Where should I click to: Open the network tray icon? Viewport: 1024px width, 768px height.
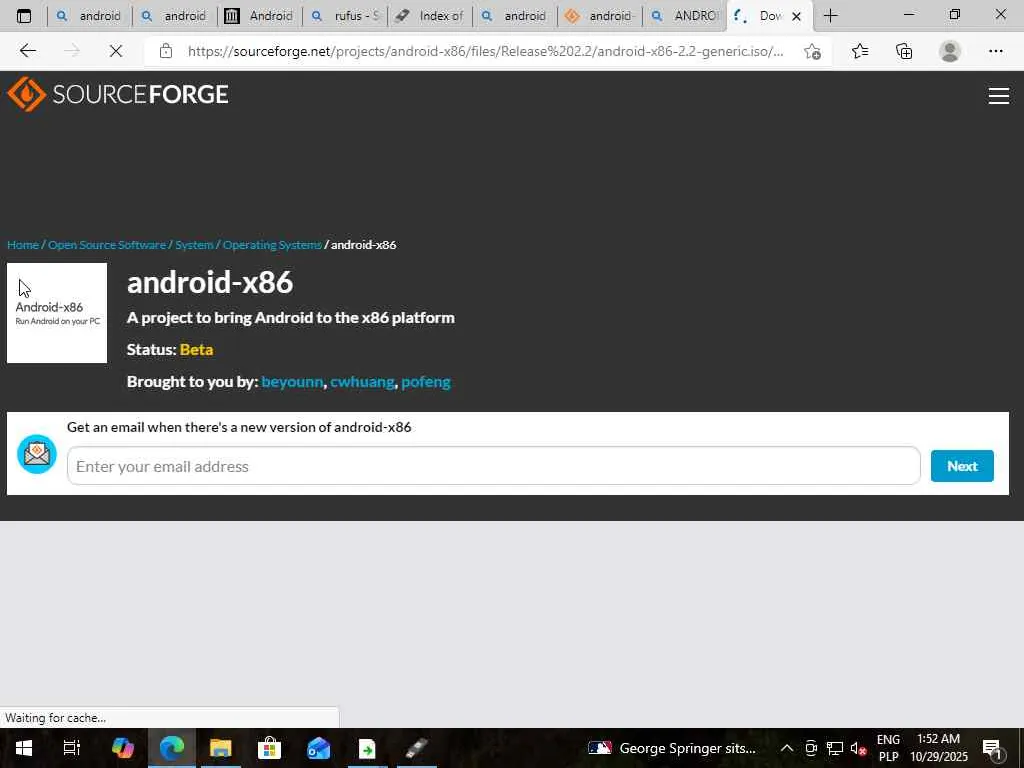pyautogui.click(x=835, y=748)
